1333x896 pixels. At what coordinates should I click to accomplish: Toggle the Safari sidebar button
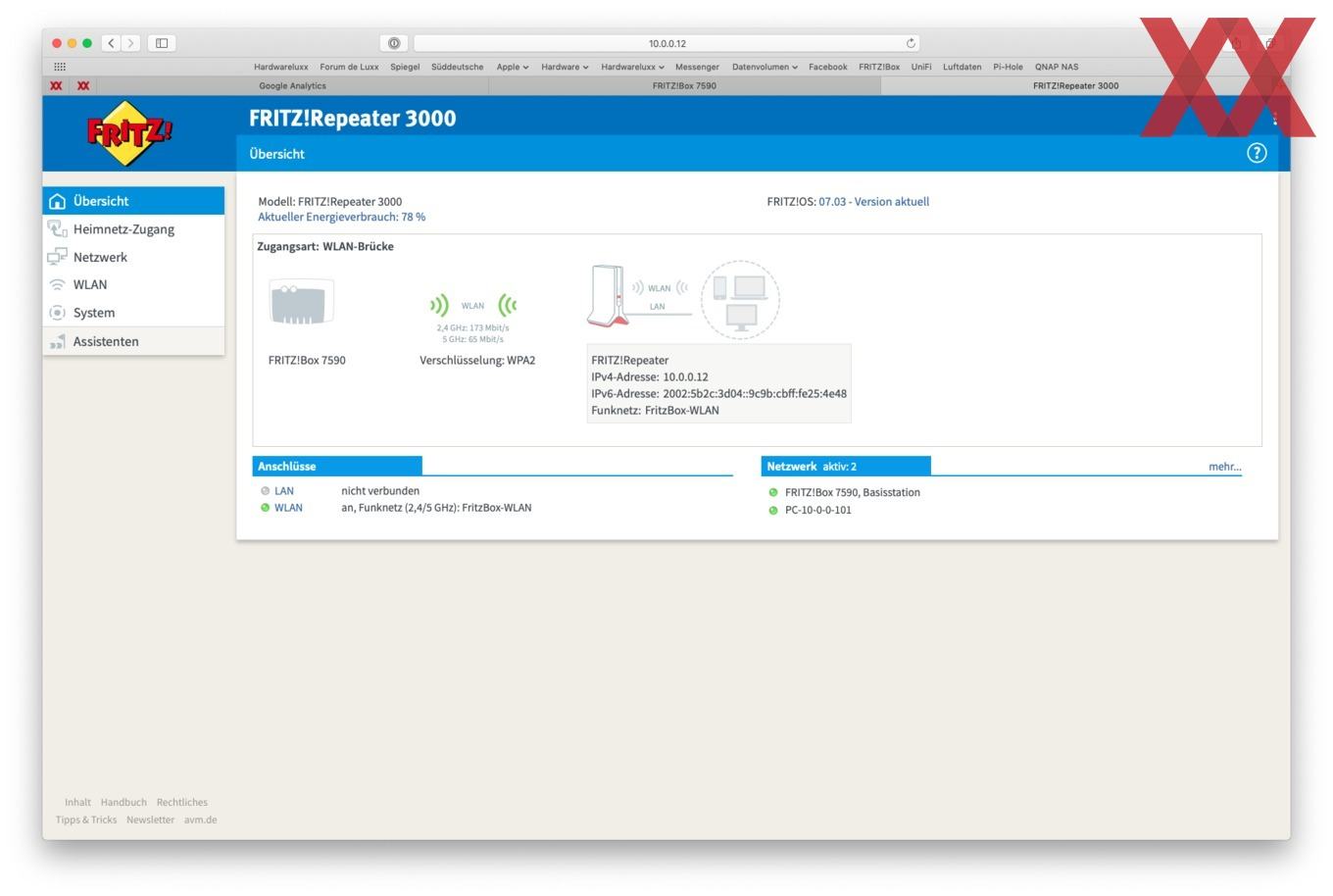click(162, 43)
